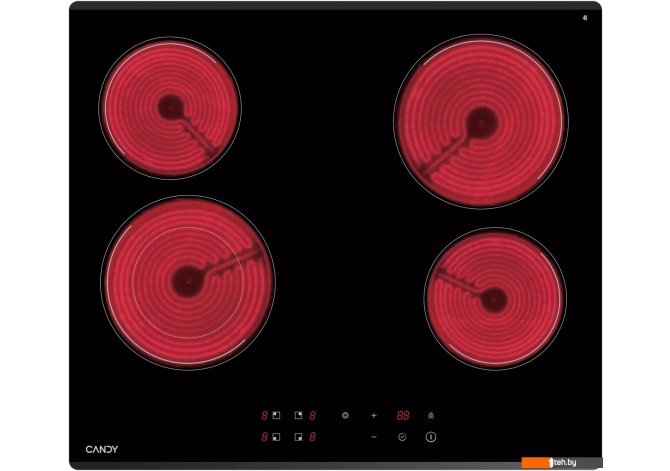The width and height of the screenshot is (670, 471).
Task: Select the top-left zone selector icon
Action: 276,415
